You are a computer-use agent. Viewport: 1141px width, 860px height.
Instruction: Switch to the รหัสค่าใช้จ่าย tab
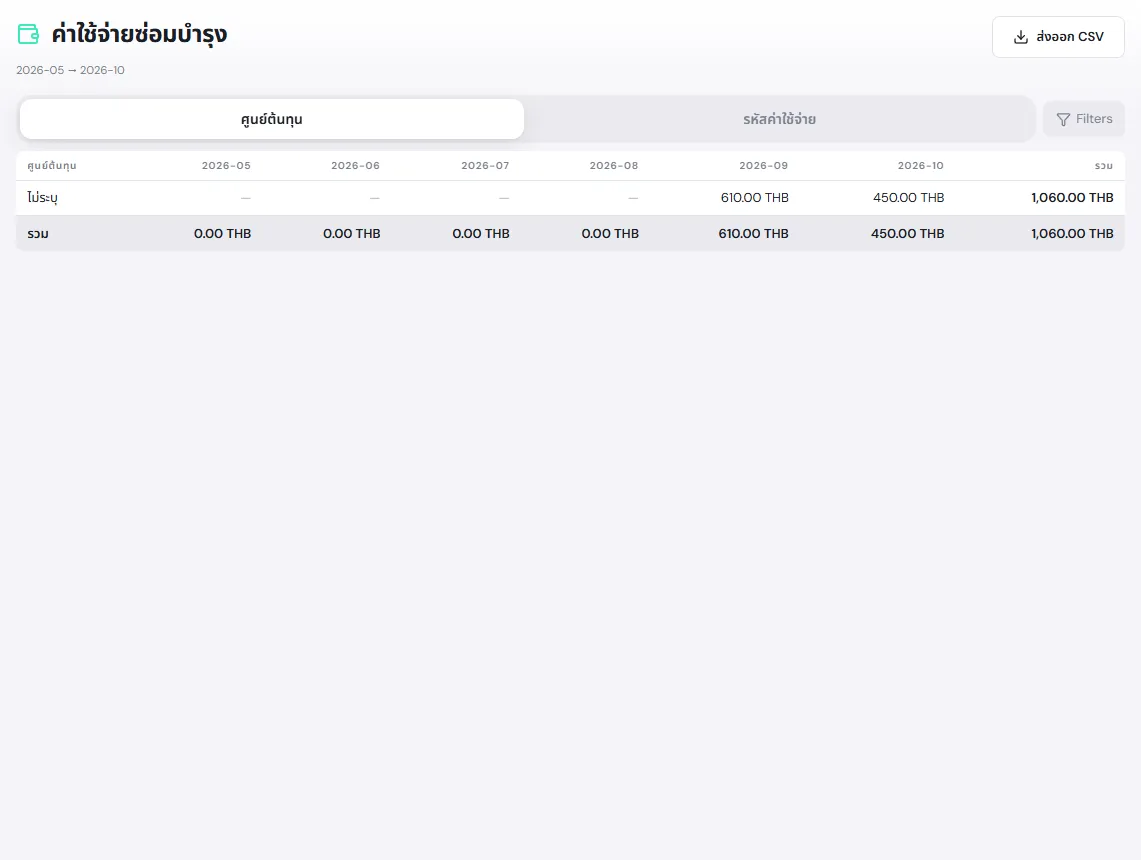tap(779, 119)
